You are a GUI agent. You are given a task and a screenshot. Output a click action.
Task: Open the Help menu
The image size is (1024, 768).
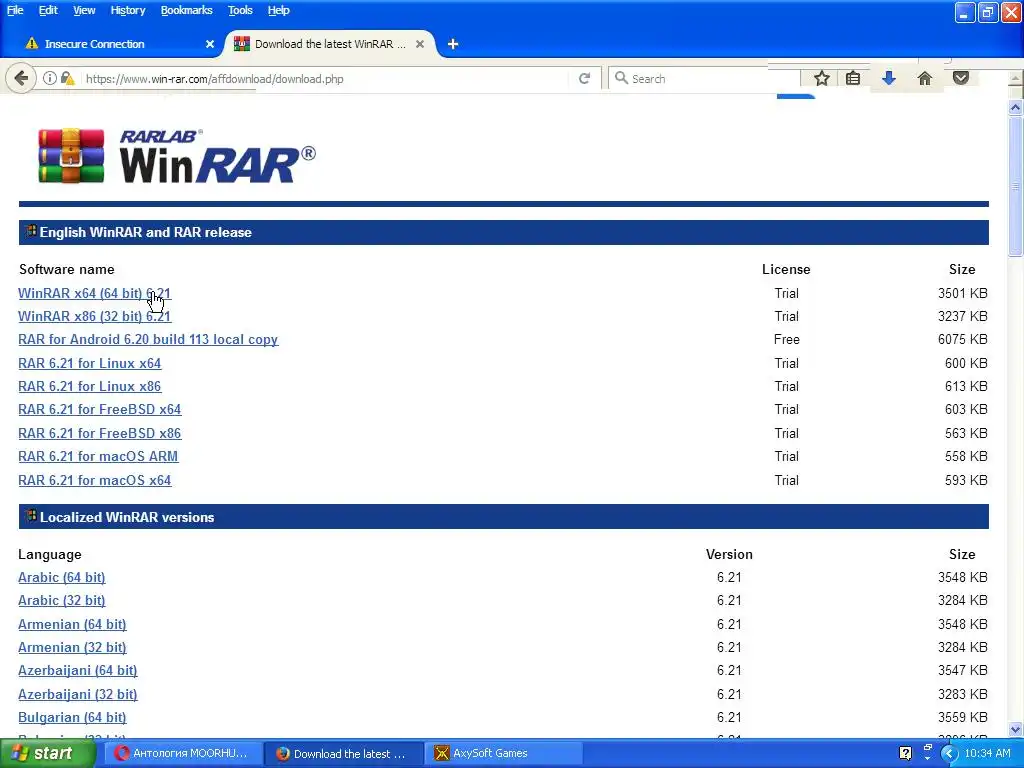click(x=278, y=10)
